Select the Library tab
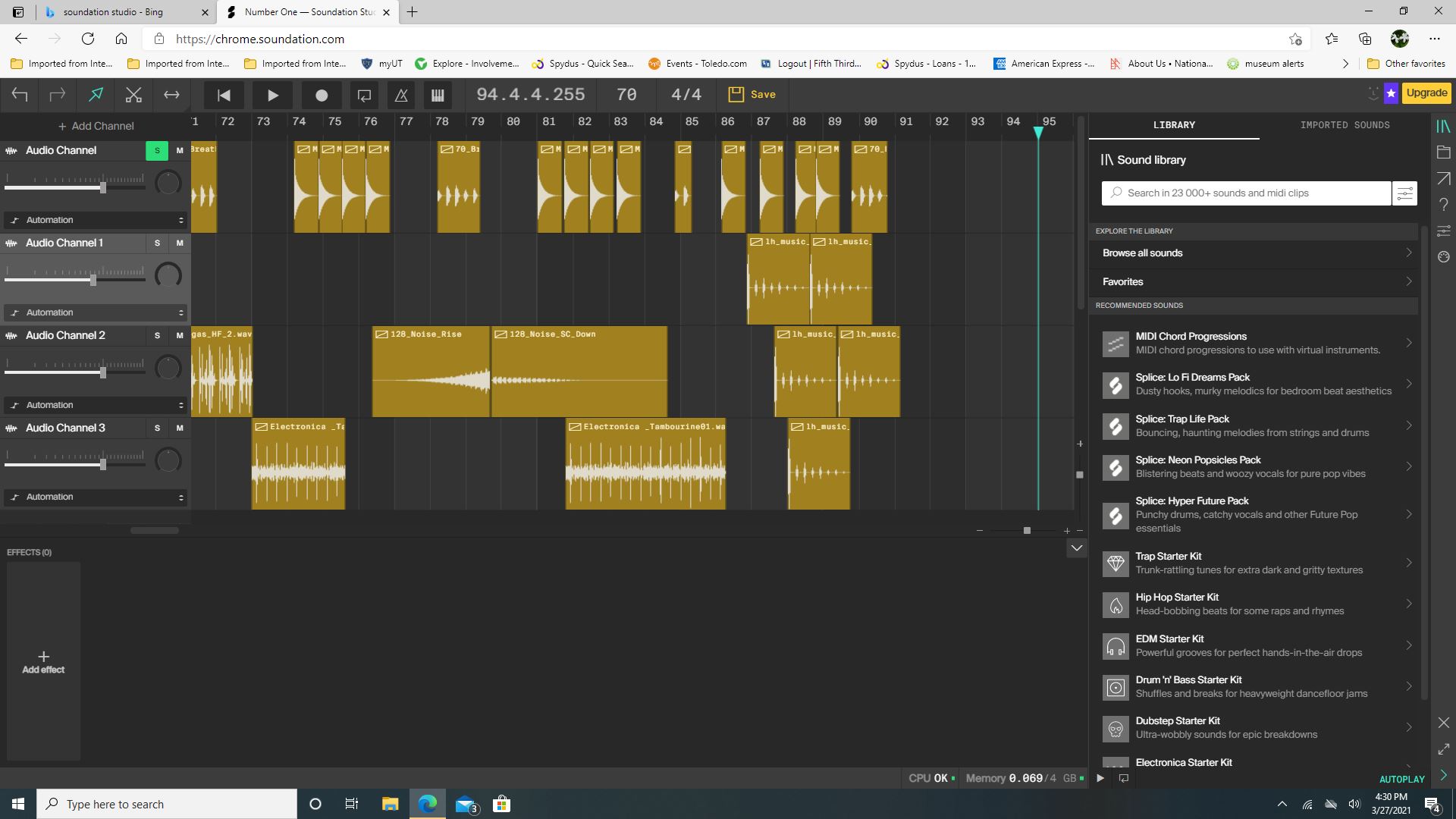 [1174, 125]
